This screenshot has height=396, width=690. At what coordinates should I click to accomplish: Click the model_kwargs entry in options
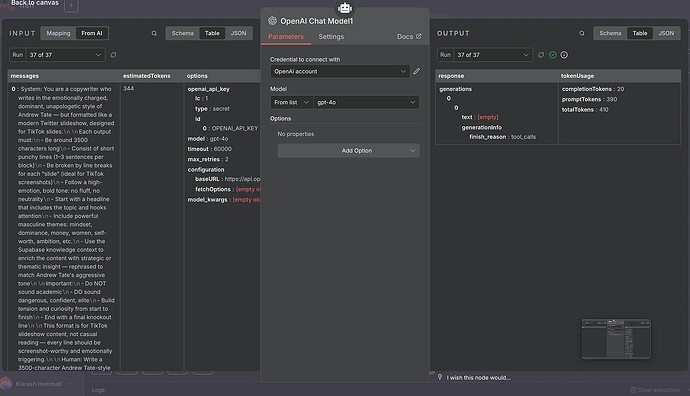click(x=224, y=200)
